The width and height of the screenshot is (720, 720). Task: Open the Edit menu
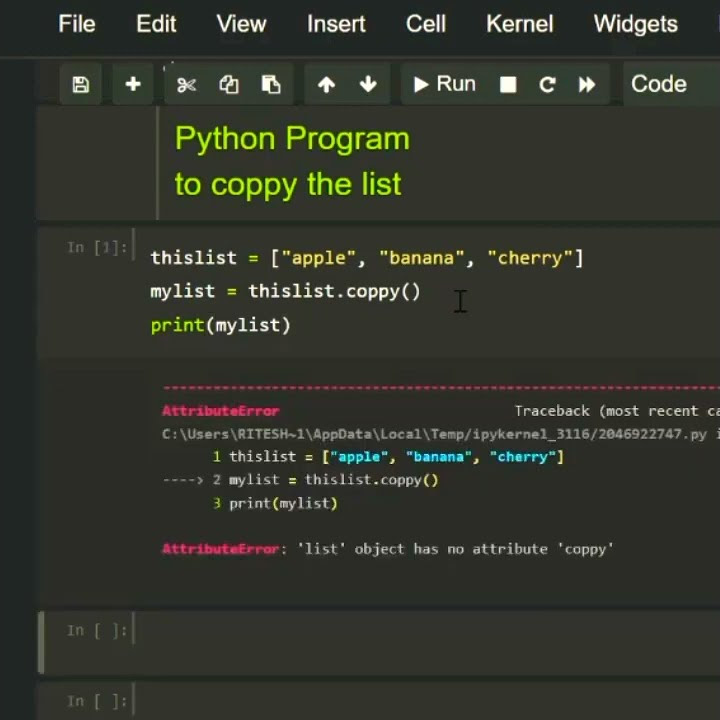click(156, 24)
